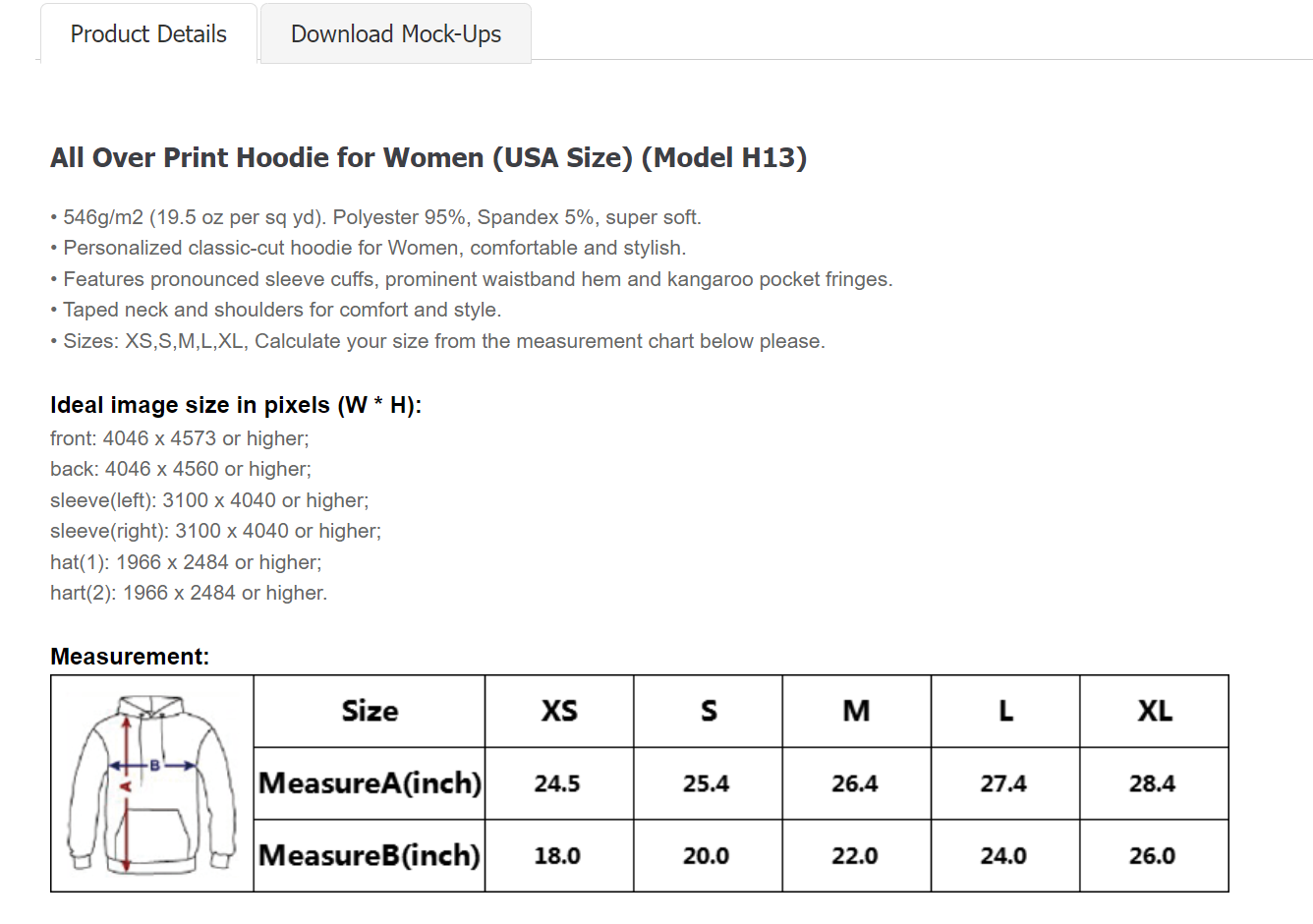This screenshot has width=1313, height=924.
Task: Click the Ideal image size heading
Action: click(x=236, y=404)
